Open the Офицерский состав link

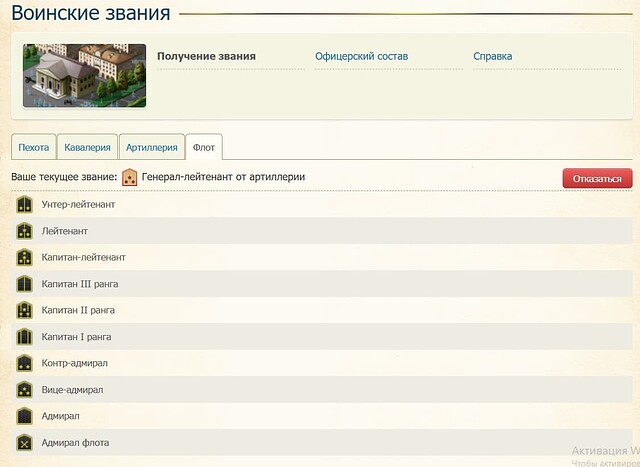[x=362, y=56]
